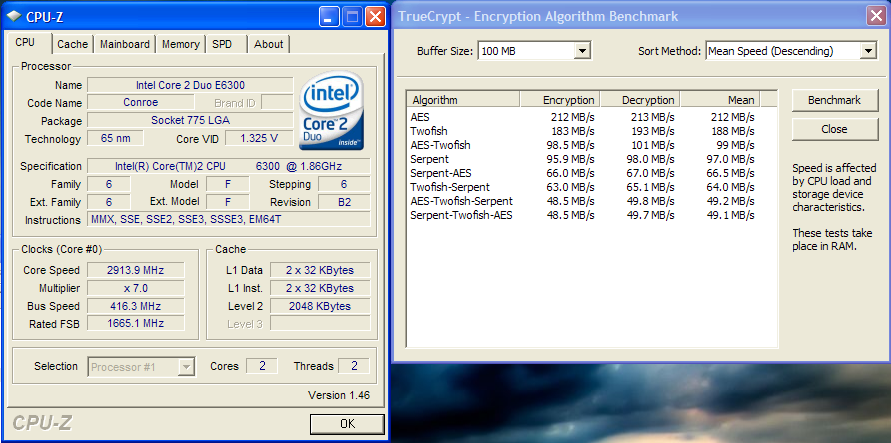This screenshot has height=443, width=891.
Task: Sort by the Mean column header
Action: 720,100
